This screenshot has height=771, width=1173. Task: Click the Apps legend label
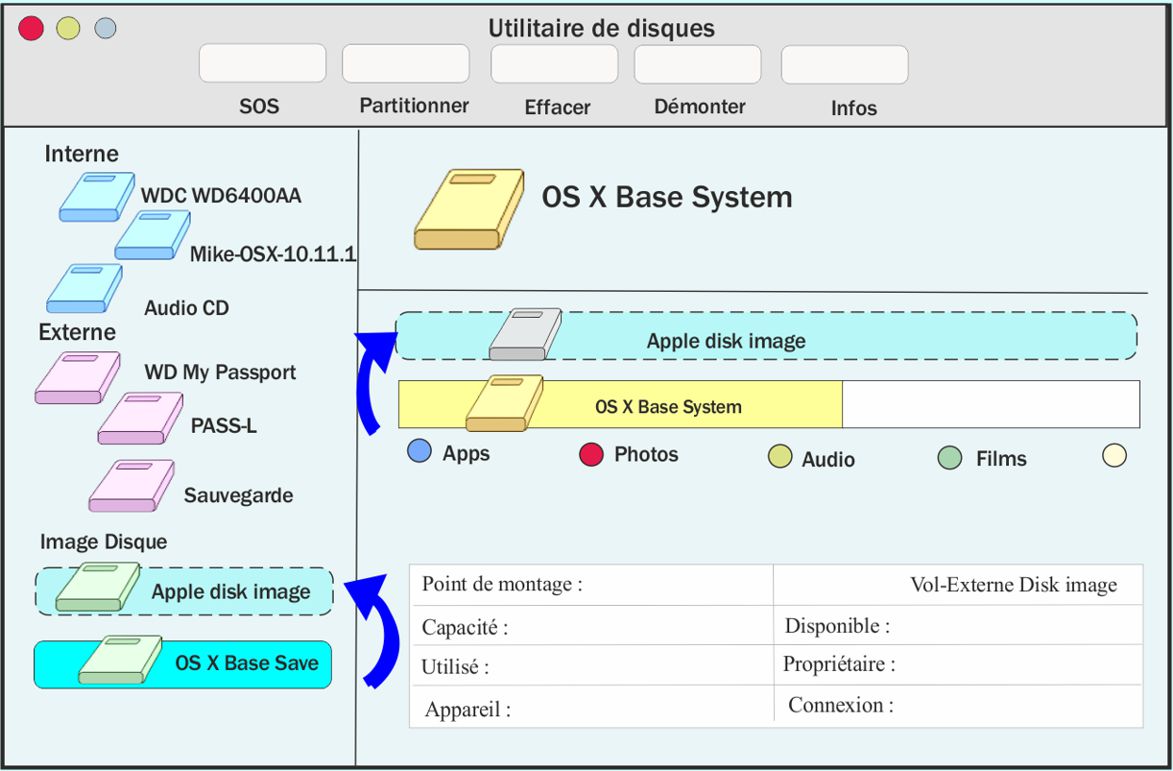click(466, 454)
